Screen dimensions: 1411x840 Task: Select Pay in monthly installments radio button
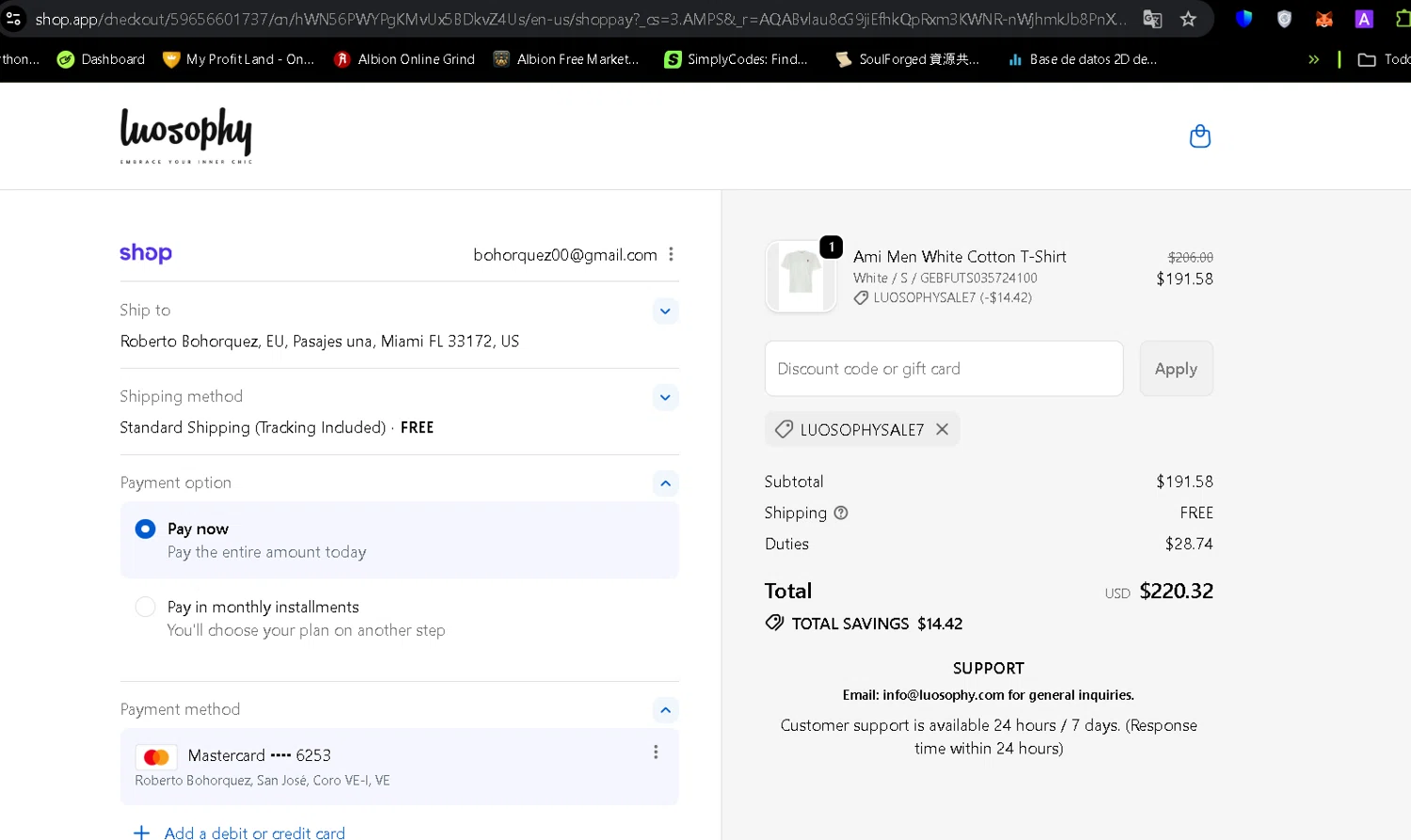point(145,607)
